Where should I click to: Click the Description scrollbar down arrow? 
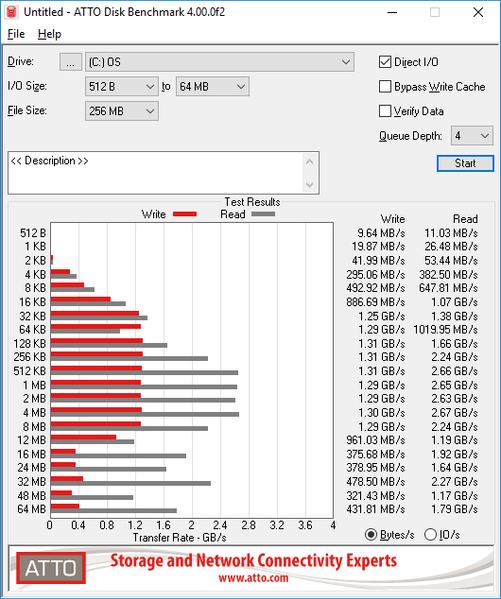[310, 185]
